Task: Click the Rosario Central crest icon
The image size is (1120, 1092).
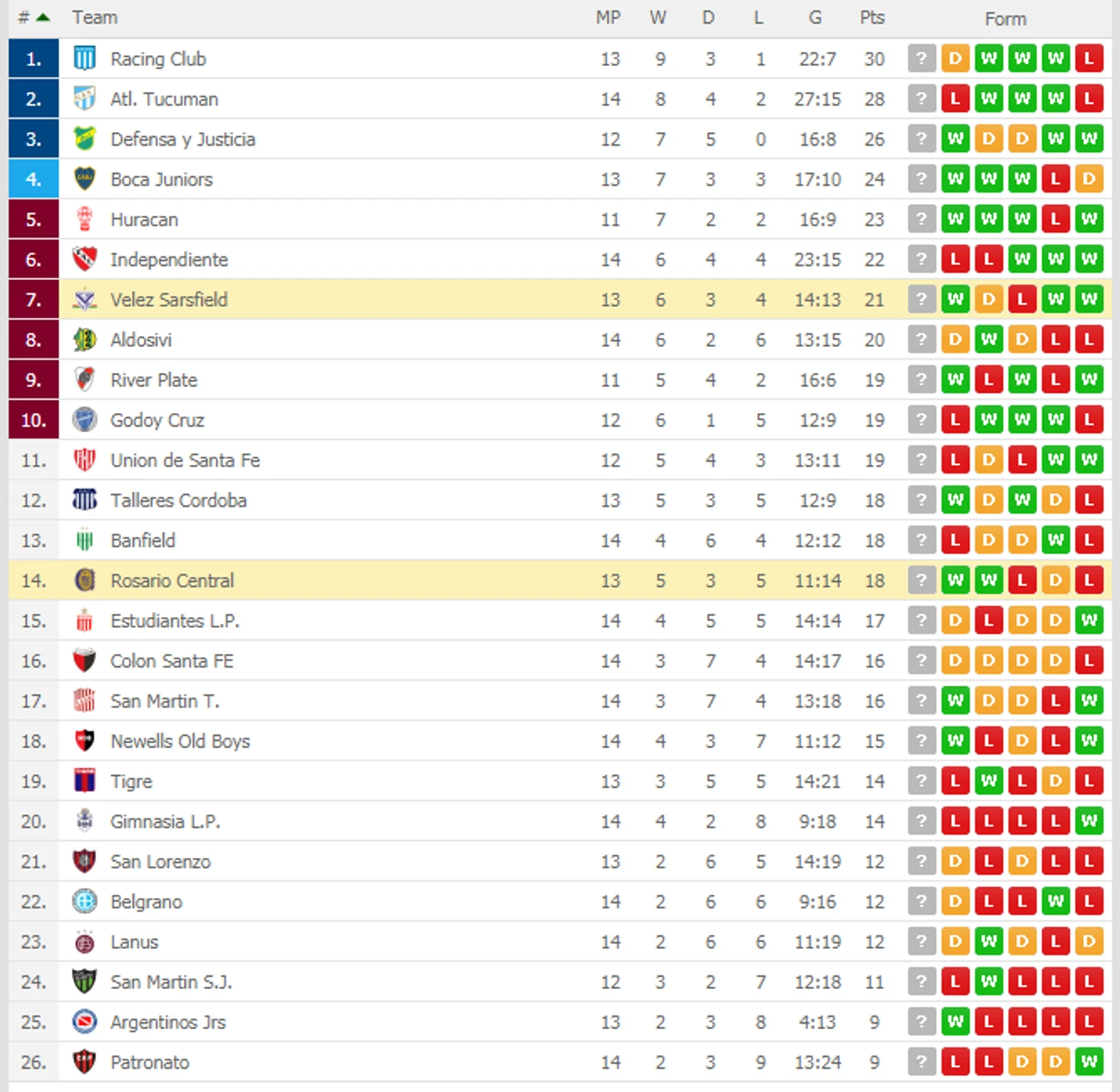Action: point(84,580)
